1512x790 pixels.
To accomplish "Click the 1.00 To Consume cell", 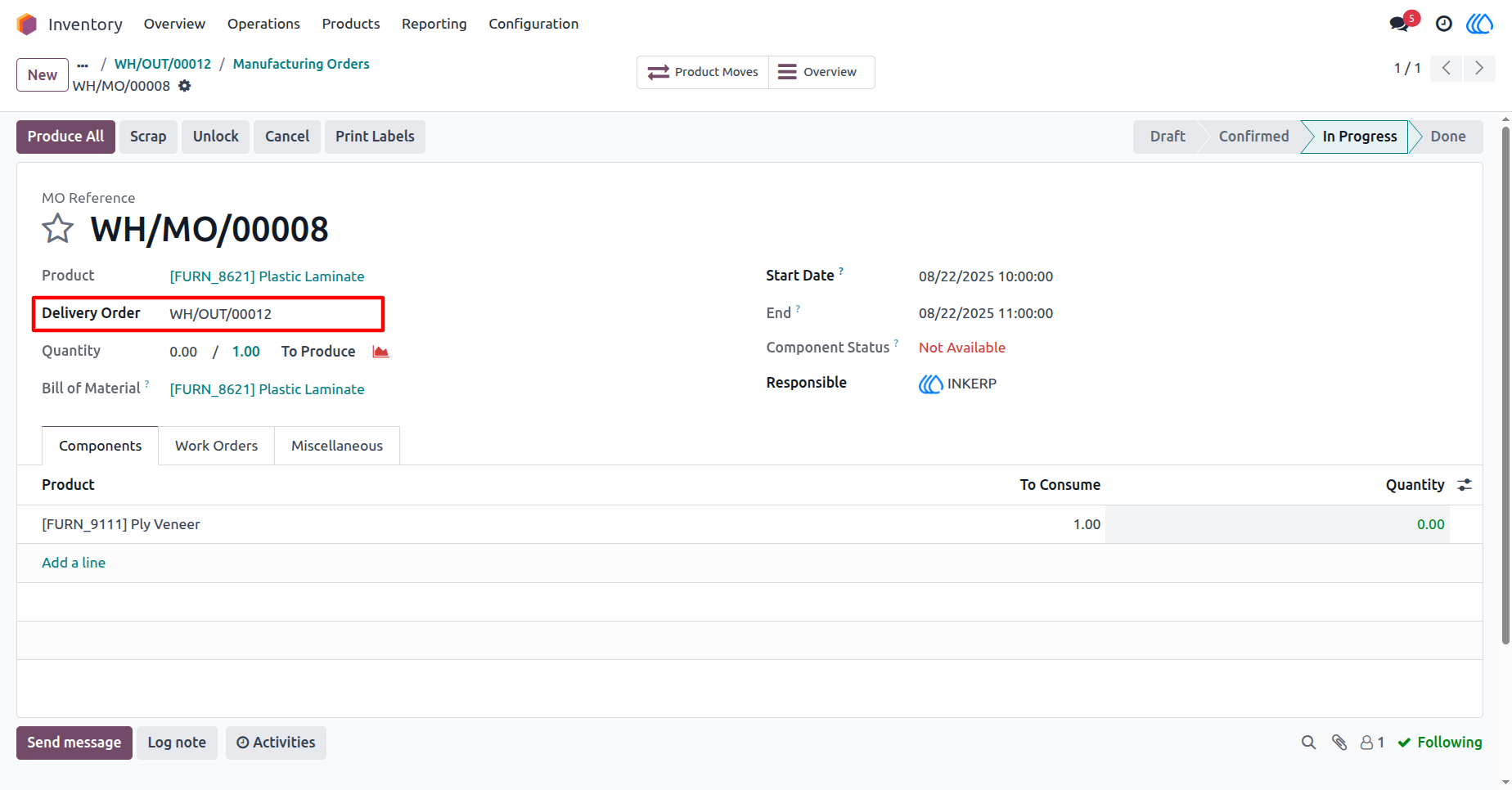I will click(x=1087, y=524).
